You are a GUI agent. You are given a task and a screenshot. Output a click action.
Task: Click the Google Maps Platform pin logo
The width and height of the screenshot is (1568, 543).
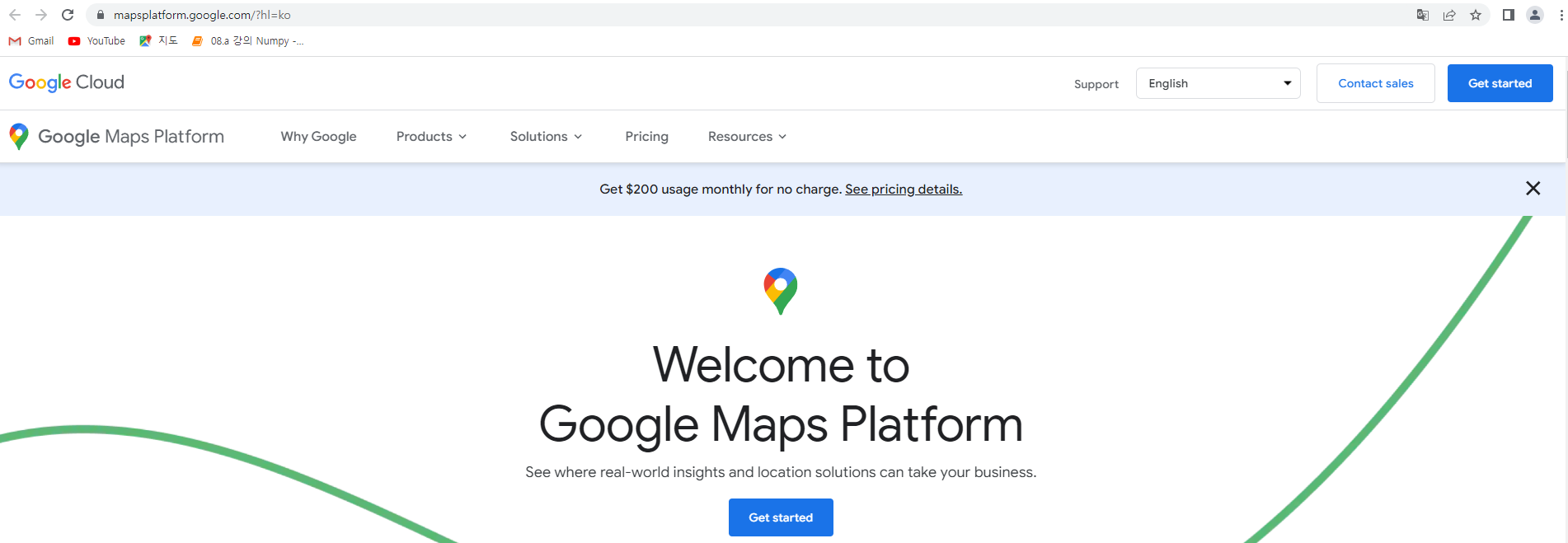[x=19, y=137]
